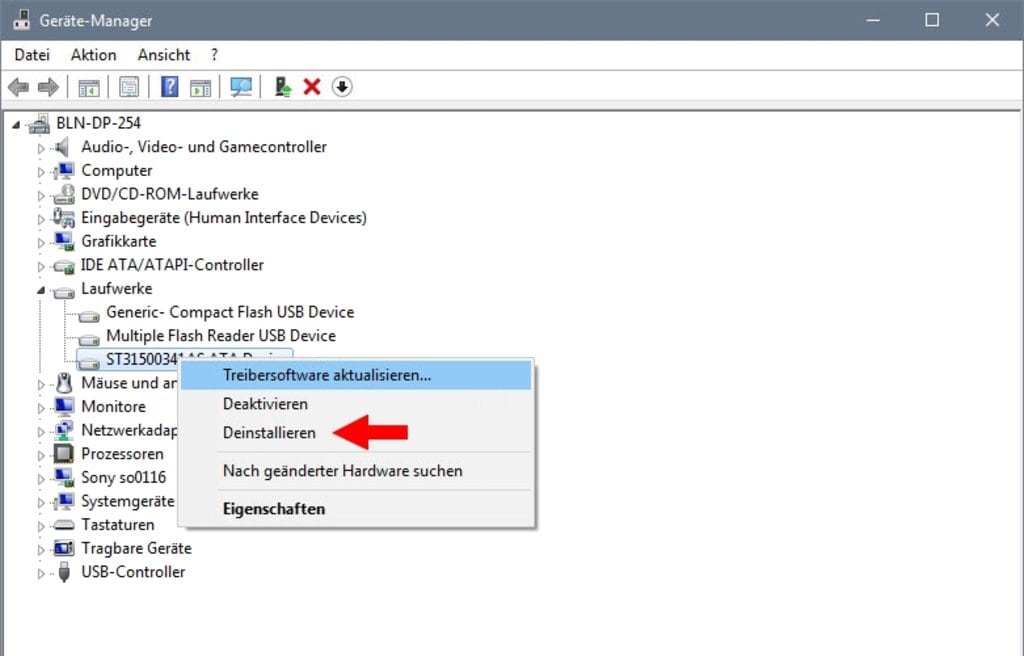The image size is (1024, 656).
Task: Click the red X uninstall toolbar icon
Action: pos(312,87)
